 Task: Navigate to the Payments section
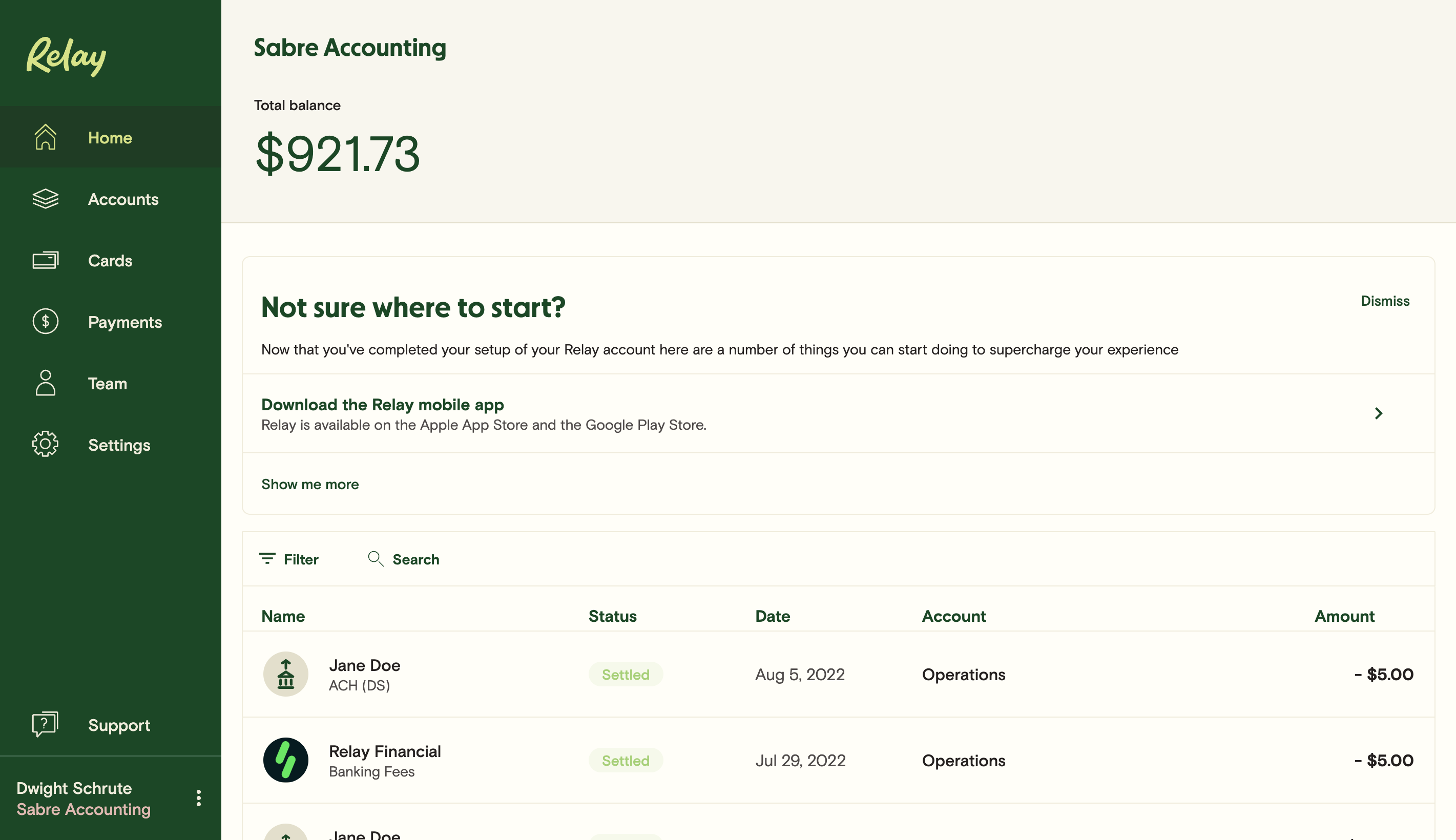[x=124, y=321]
